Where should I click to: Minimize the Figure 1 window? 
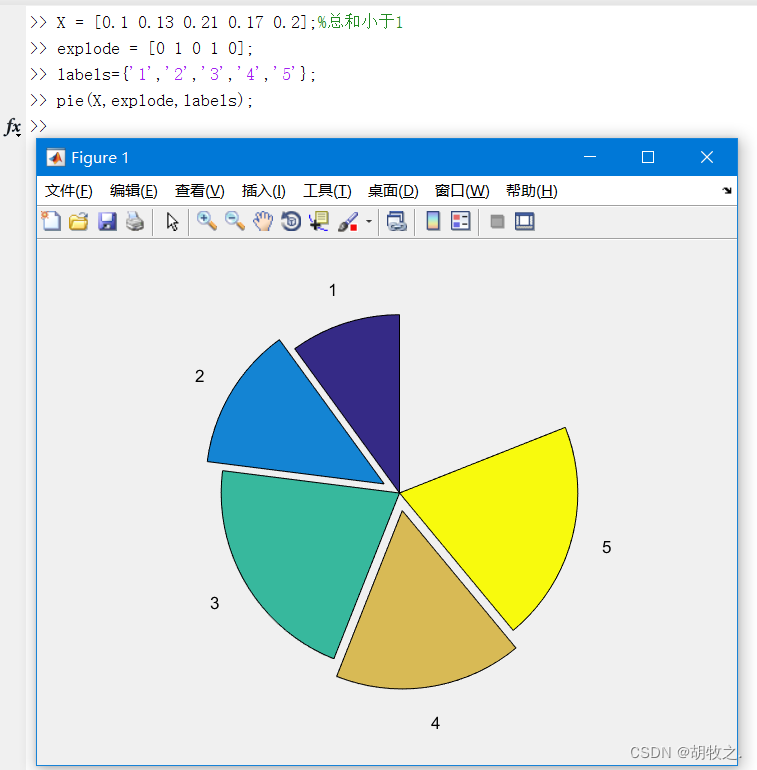point(590,157)
